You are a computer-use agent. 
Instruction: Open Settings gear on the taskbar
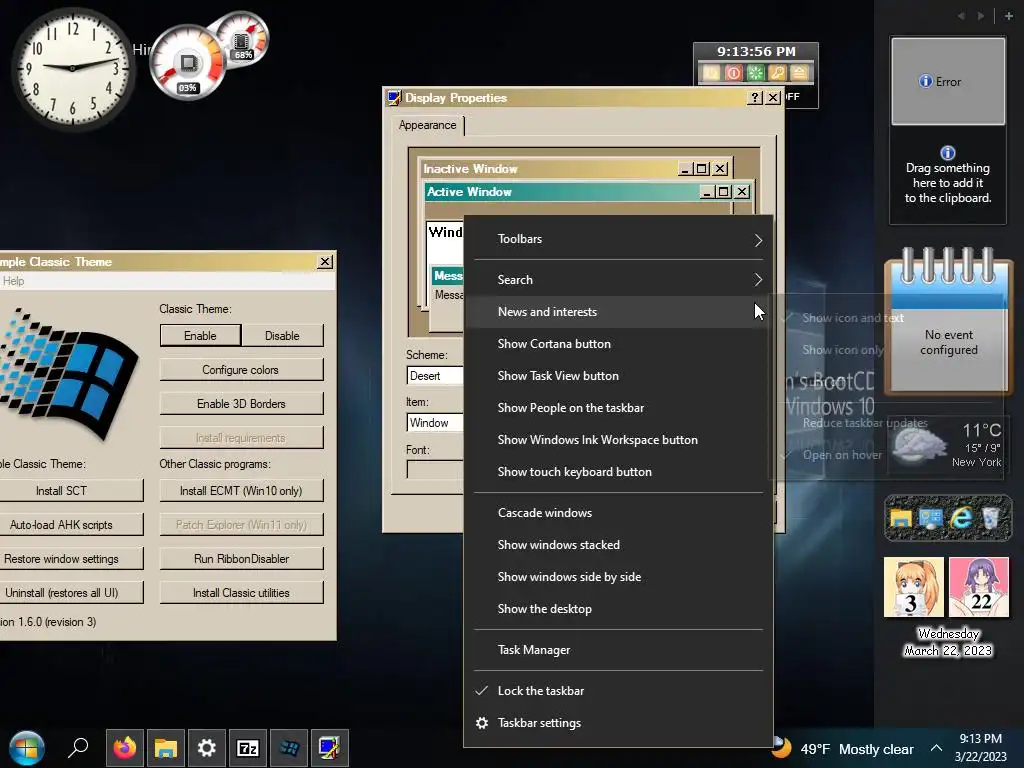tap(206, 748)
